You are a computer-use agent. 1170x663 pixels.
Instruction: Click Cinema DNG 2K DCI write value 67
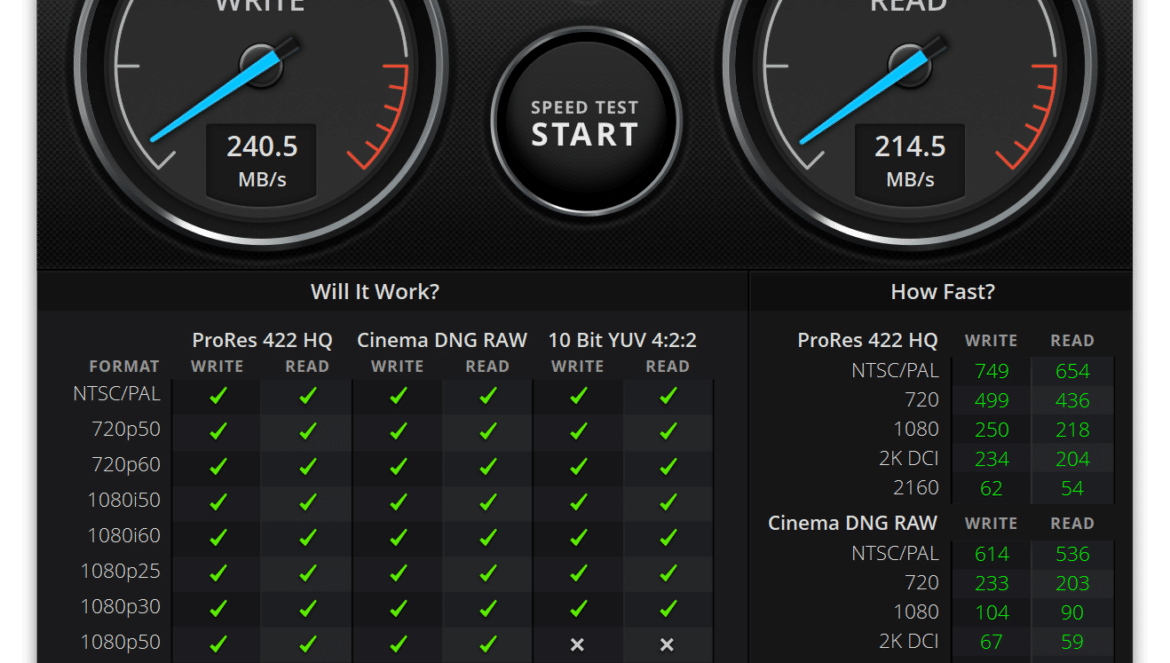tap(991, 641)
